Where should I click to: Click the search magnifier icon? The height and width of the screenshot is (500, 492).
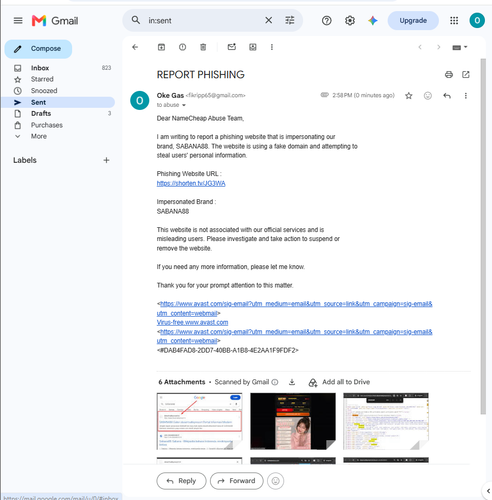click(x=136, y=20)
